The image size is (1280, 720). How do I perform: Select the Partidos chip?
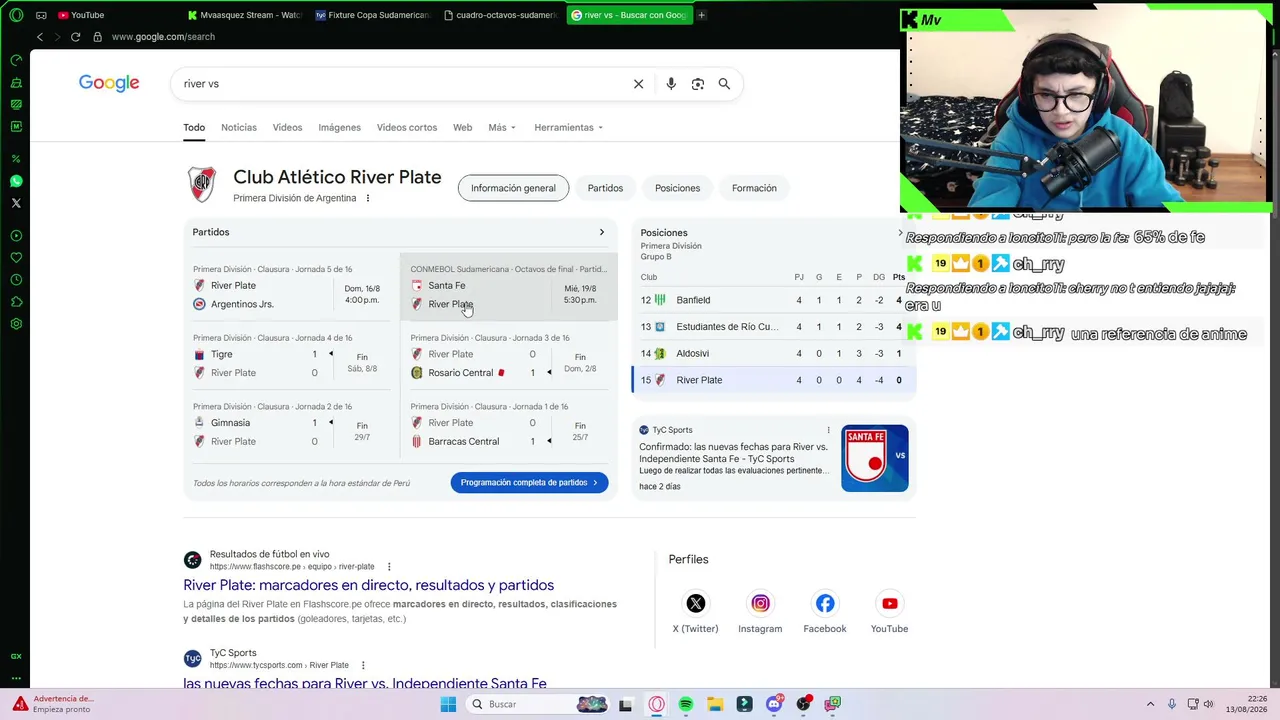(605, 188)
